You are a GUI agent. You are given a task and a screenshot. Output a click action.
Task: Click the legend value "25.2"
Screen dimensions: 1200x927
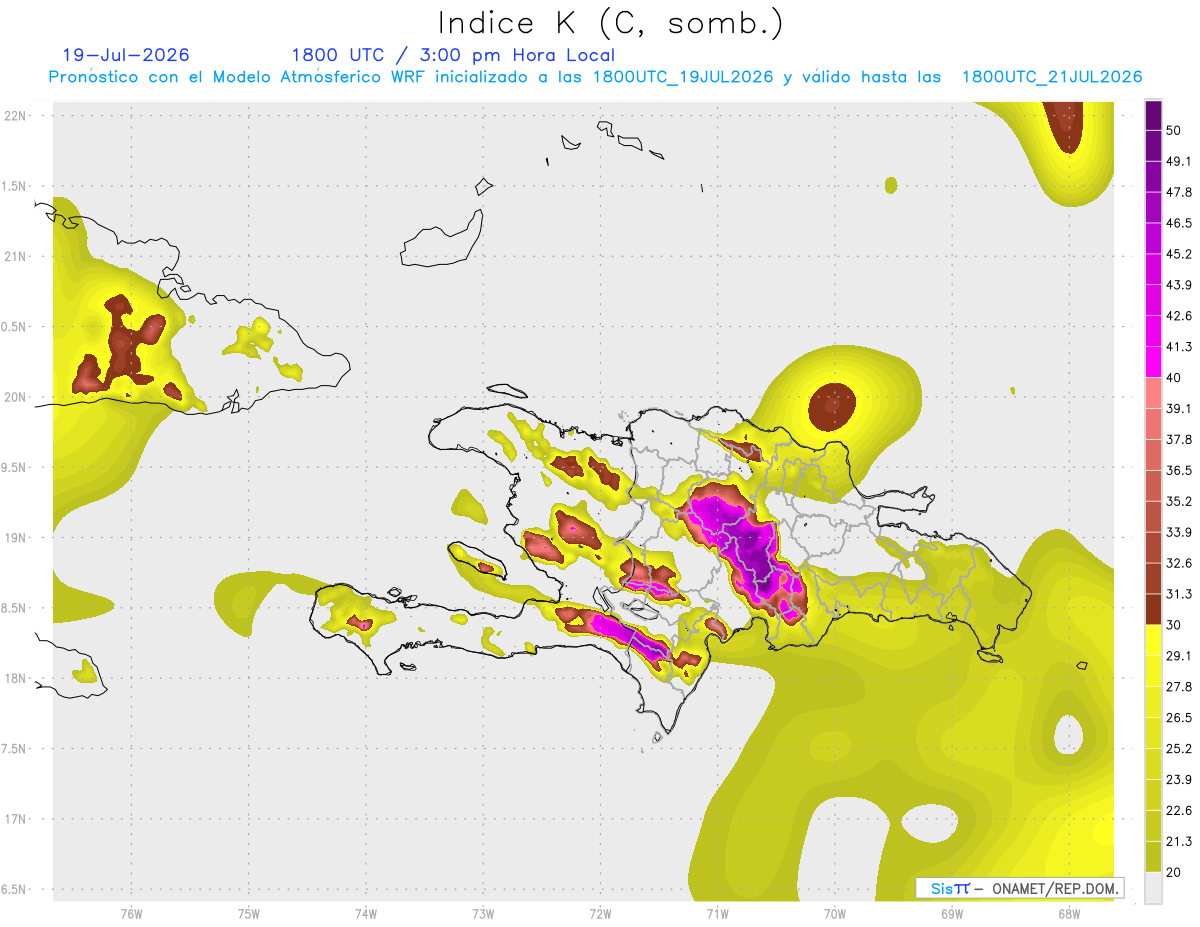pyautogui.click(x=1178, y=749)
